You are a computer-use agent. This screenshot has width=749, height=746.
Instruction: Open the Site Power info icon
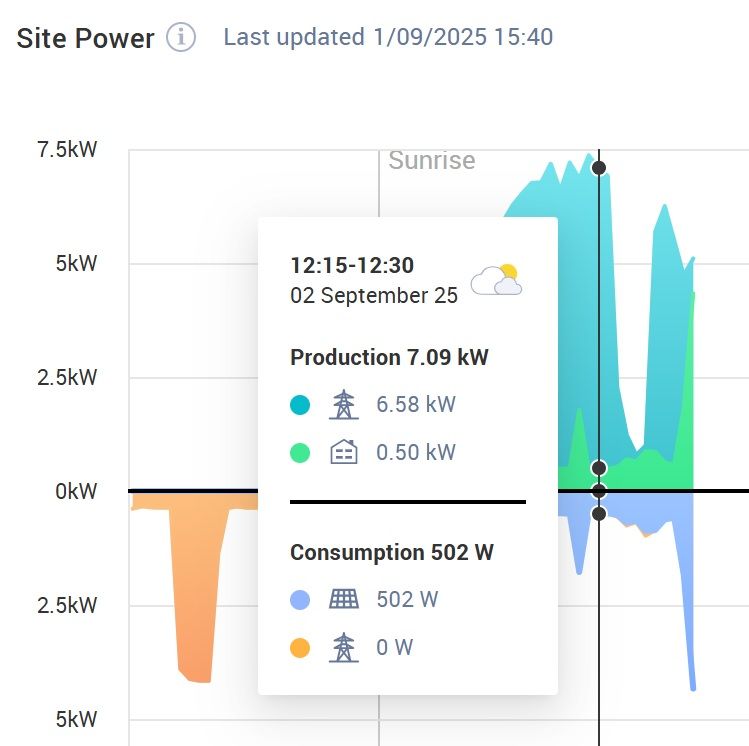point(181,37)
